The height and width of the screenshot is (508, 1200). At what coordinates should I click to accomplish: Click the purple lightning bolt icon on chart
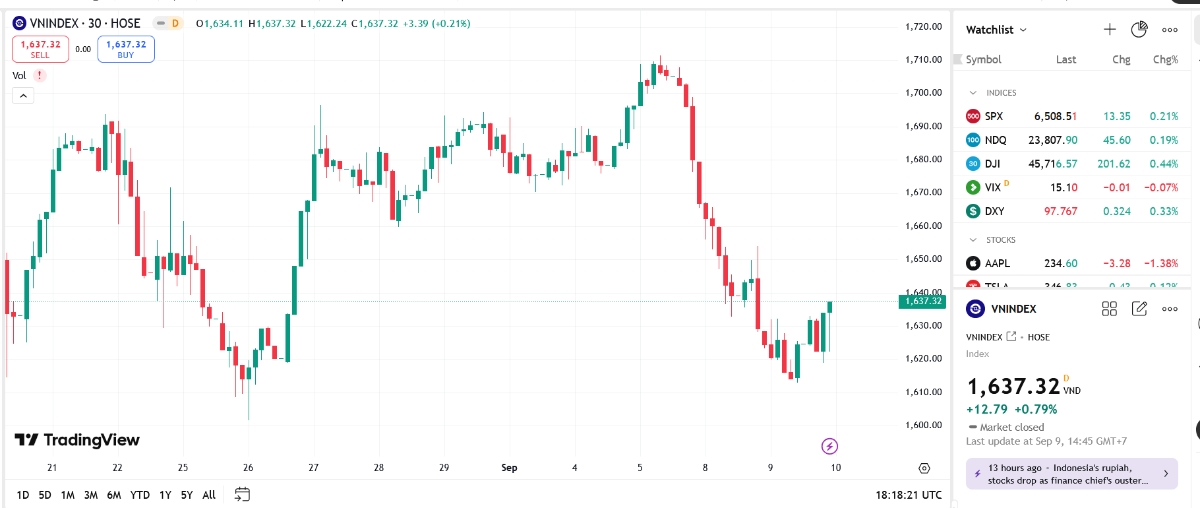click(x=829, y=446)
